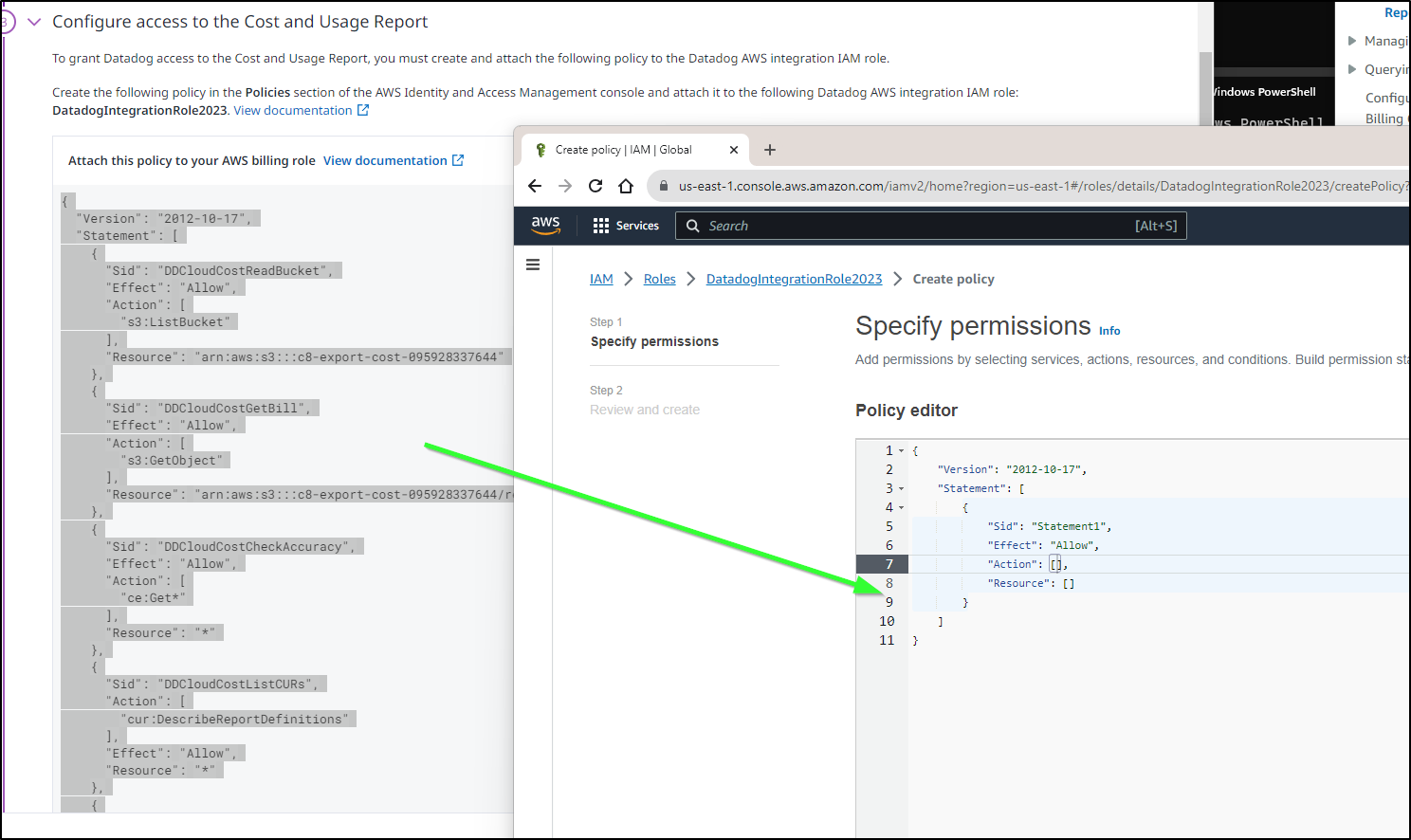Click the Policy editor heading
1411x840 pixels.
coord(907,411)
